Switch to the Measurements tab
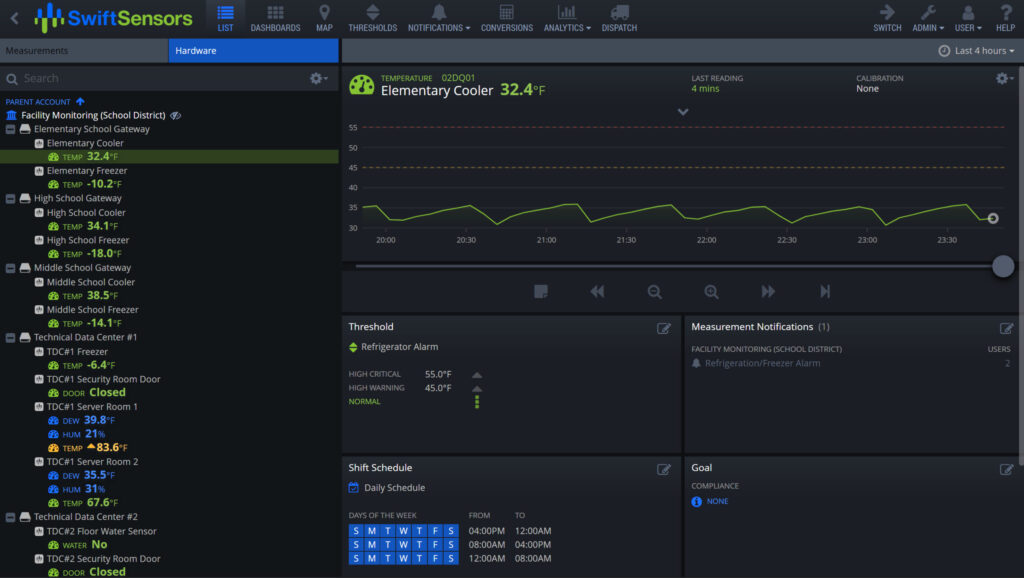Screen dimensions: 1024x578 tap(84, 50)
